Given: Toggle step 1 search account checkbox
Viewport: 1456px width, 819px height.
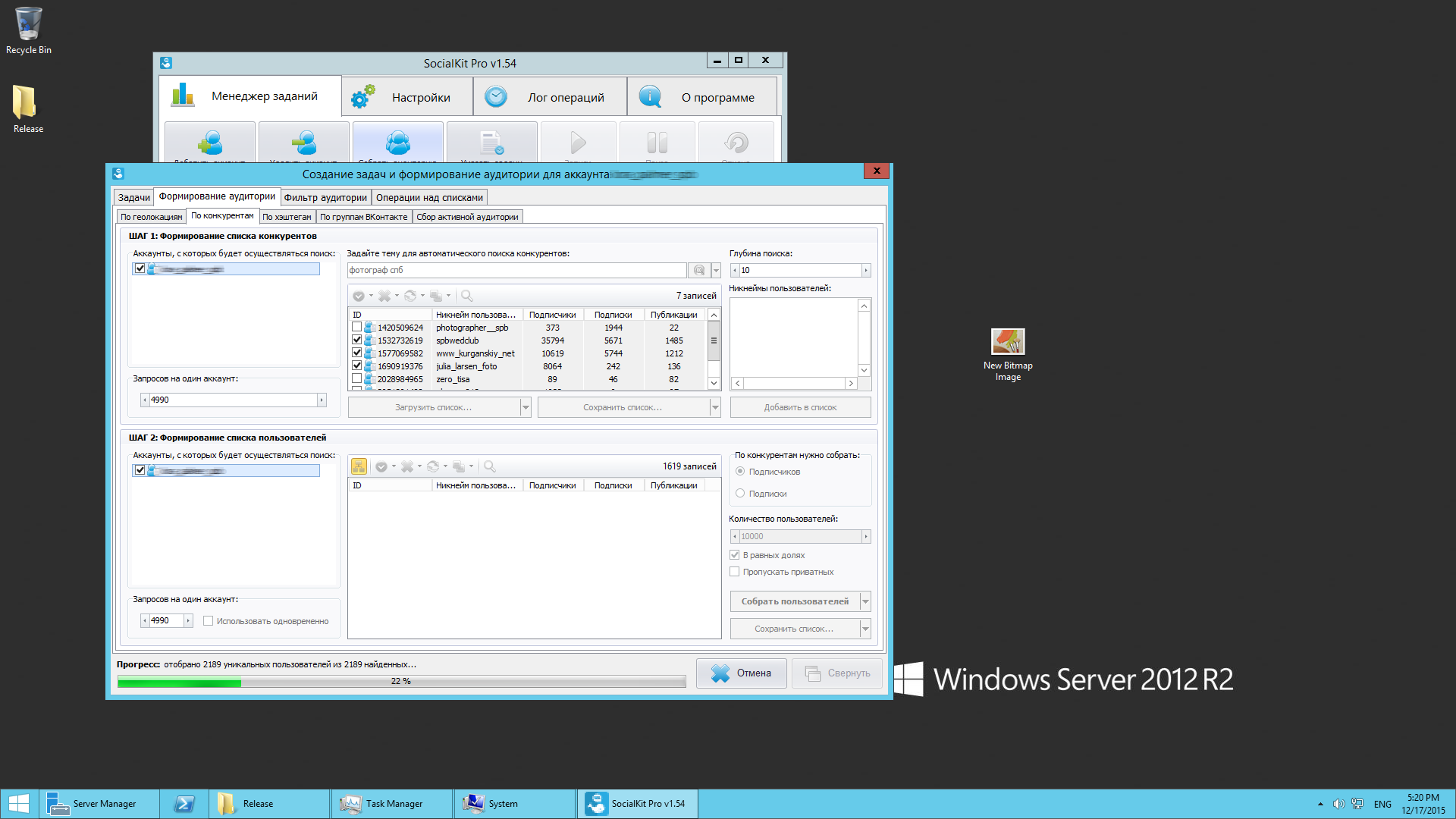Looking at the screenshot, I should tap(140, 268).
